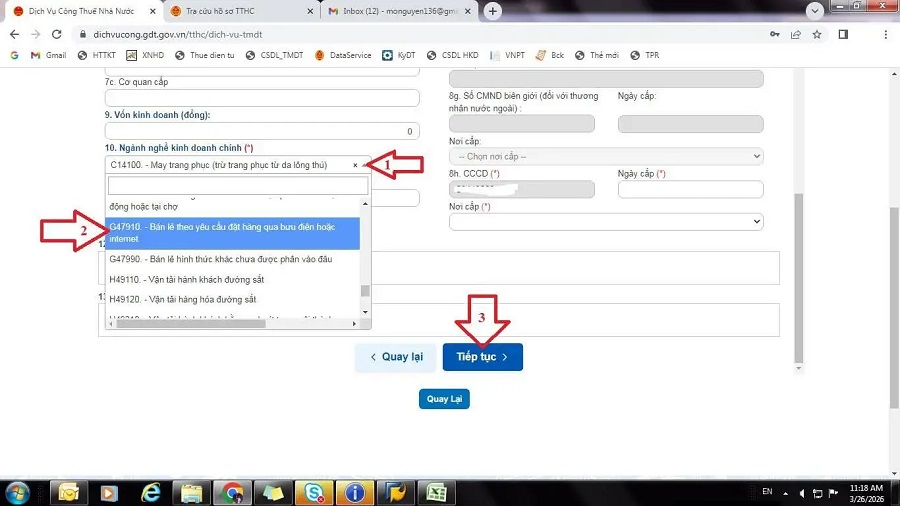Open the Bck bookmark
This screenshot has height=506, width=900.
(x=550, y=55)
